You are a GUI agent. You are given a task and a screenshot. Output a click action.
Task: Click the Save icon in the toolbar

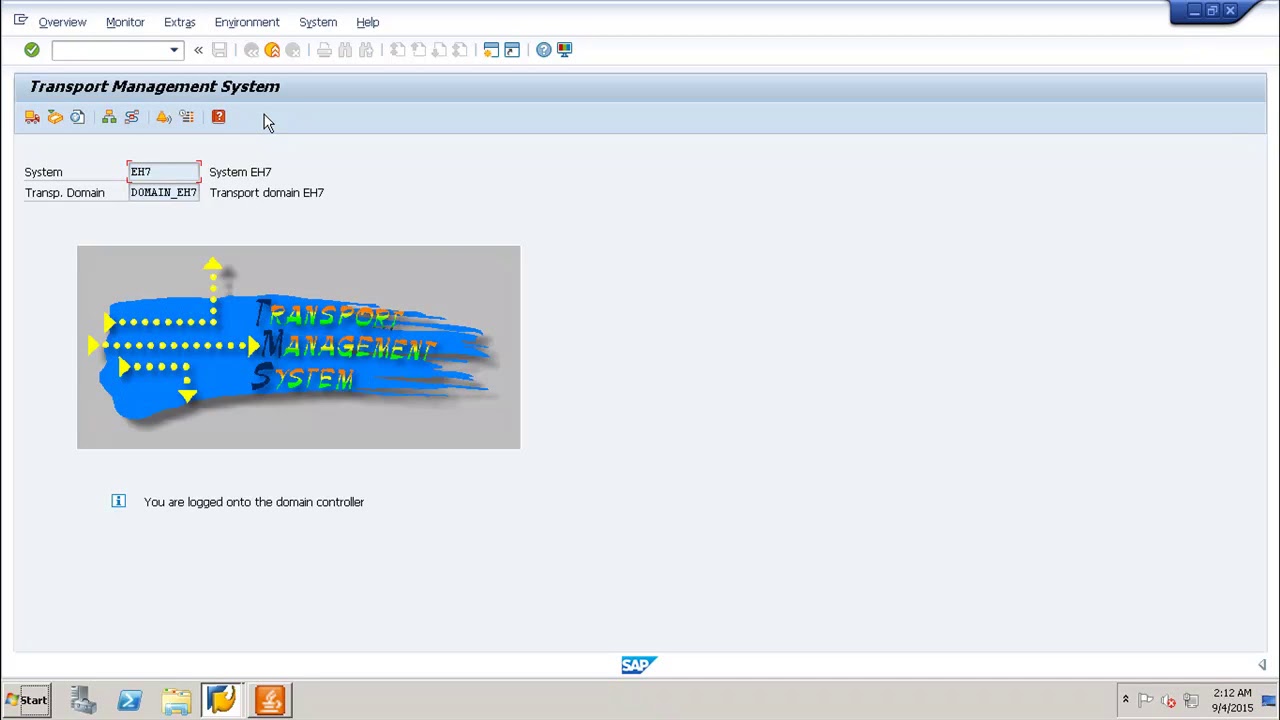219,50
